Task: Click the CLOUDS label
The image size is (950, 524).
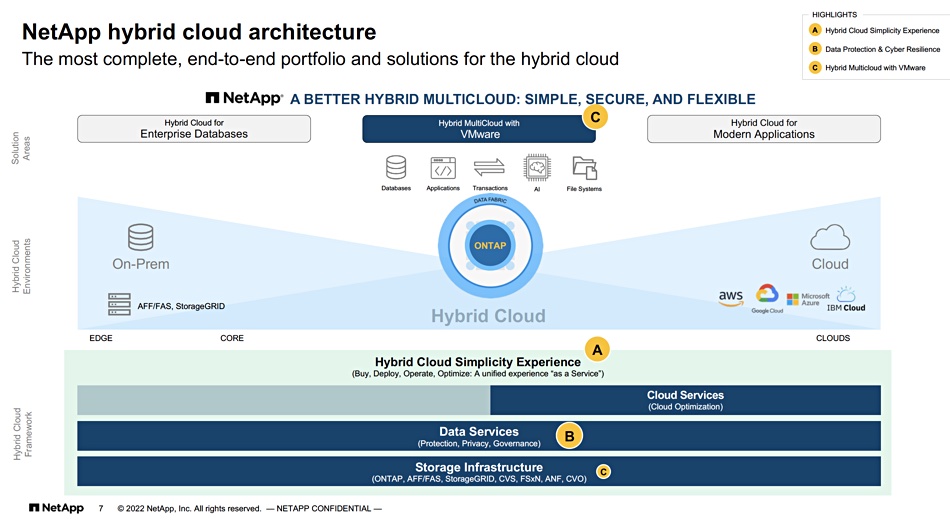Action: tap(833, 338)
